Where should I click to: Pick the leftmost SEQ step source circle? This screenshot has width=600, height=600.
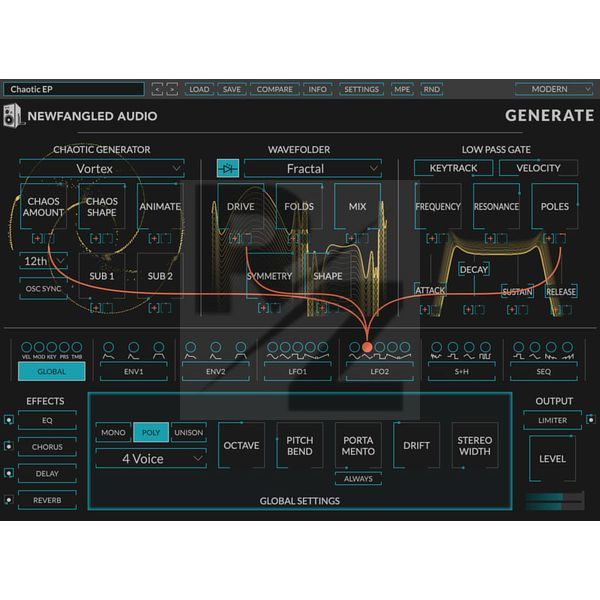519,347
